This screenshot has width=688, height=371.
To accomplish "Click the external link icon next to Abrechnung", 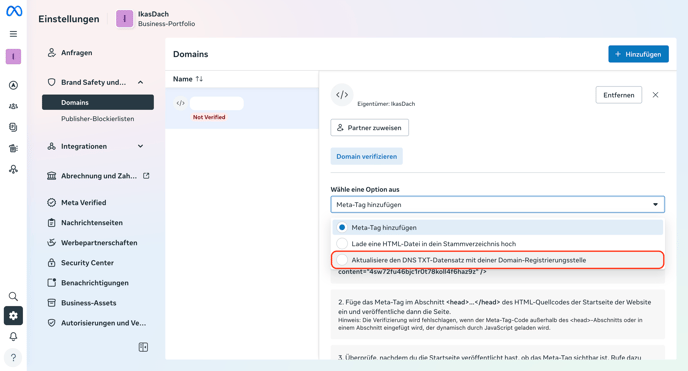I will [x=146, y=176].
